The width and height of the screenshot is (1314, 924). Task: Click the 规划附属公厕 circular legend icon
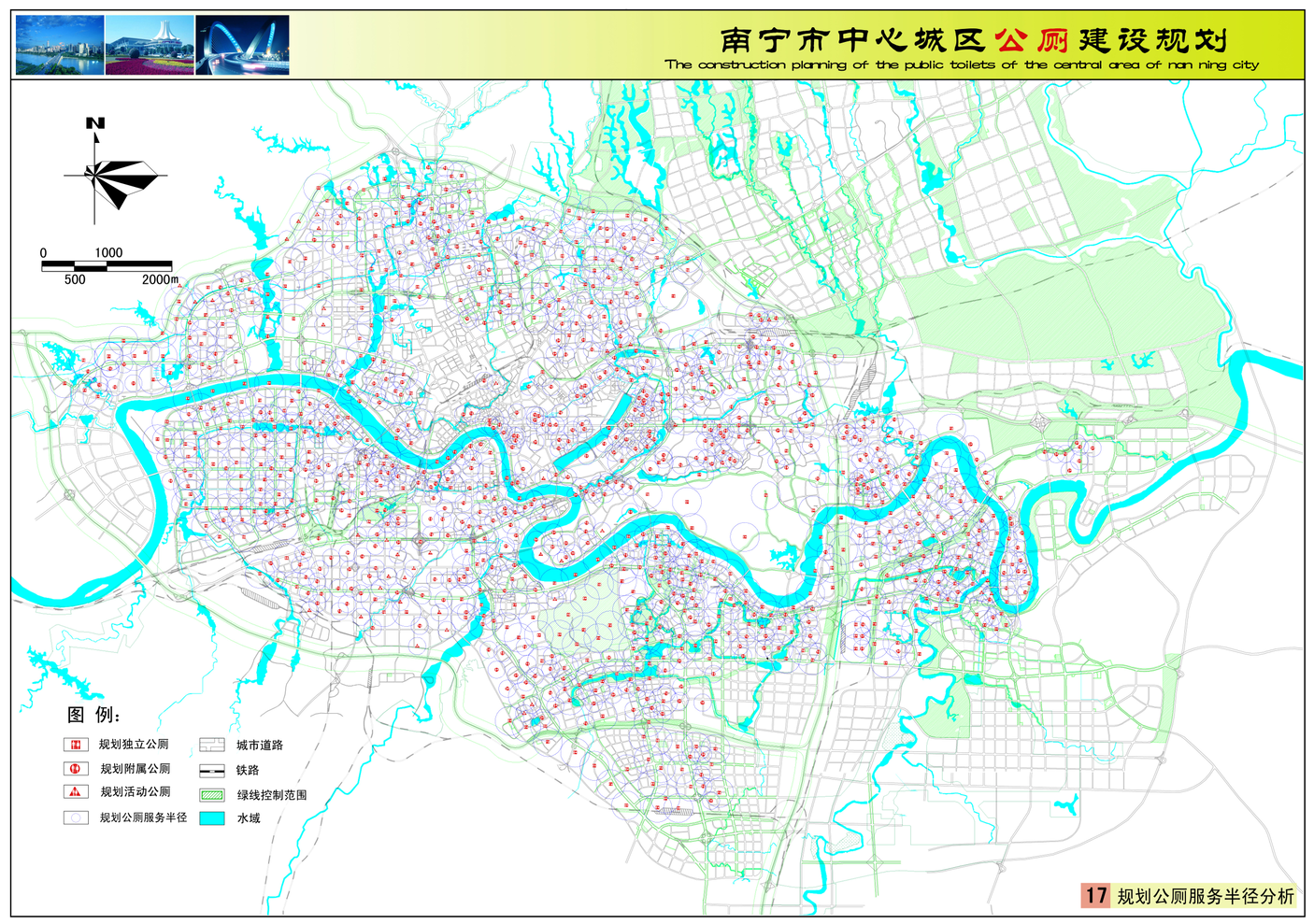tap(76, 768)
